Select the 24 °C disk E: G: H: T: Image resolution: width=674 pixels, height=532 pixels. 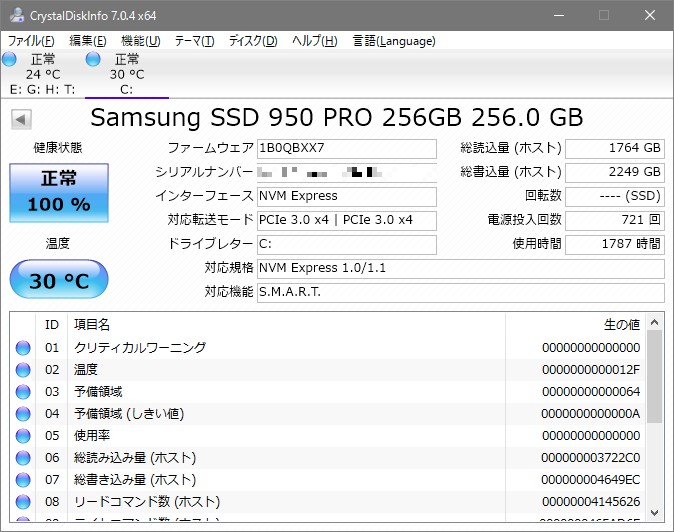tap(43, 74)
